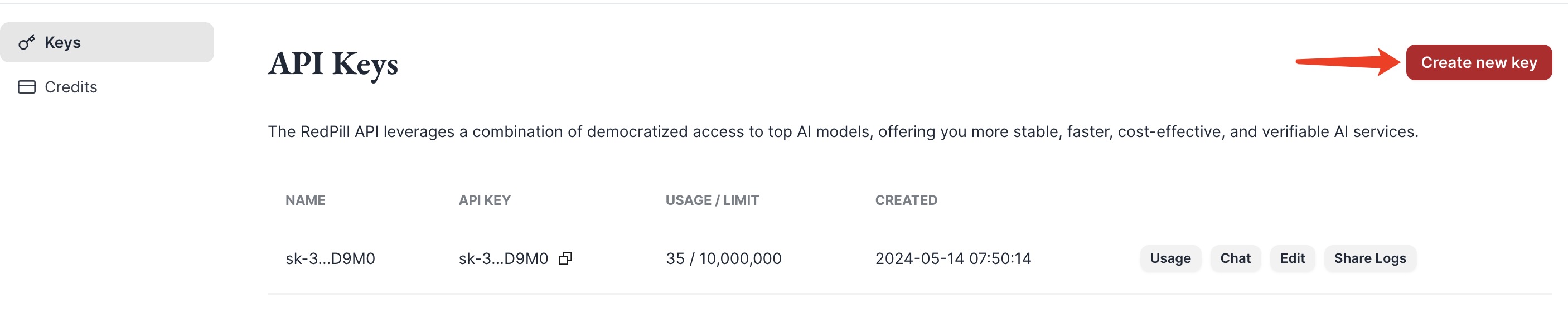Image resolution: width=1568 pixels, height=323 pixels.
Task: Click the Share Logs button
Action: 1370,258
